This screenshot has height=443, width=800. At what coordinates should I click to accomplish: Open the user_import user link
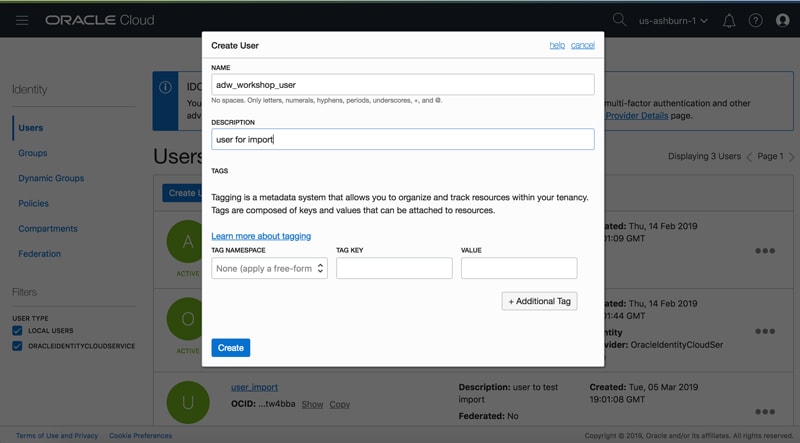[255, 387]
